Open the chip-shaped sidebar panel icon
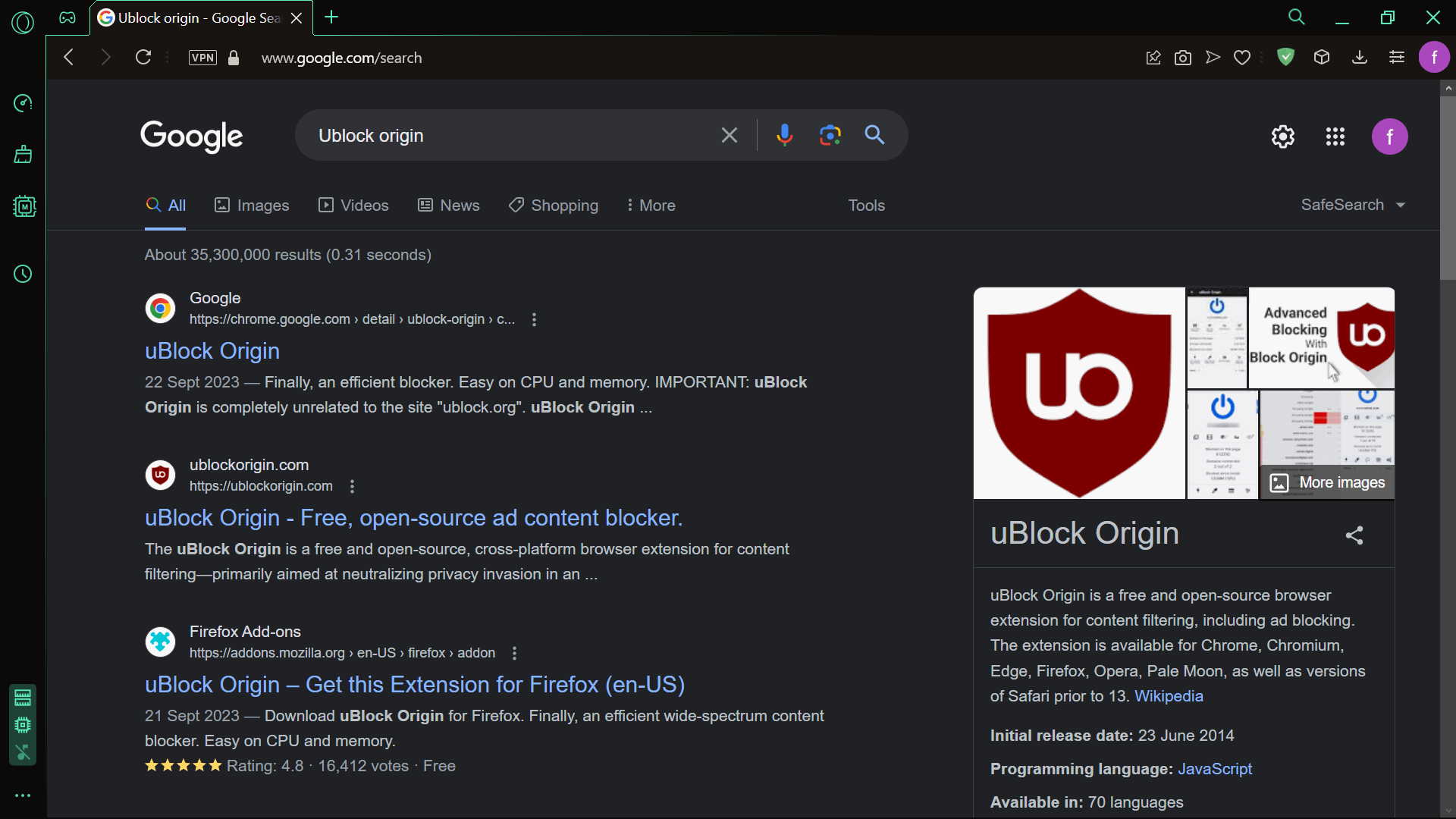 [24, 206]
